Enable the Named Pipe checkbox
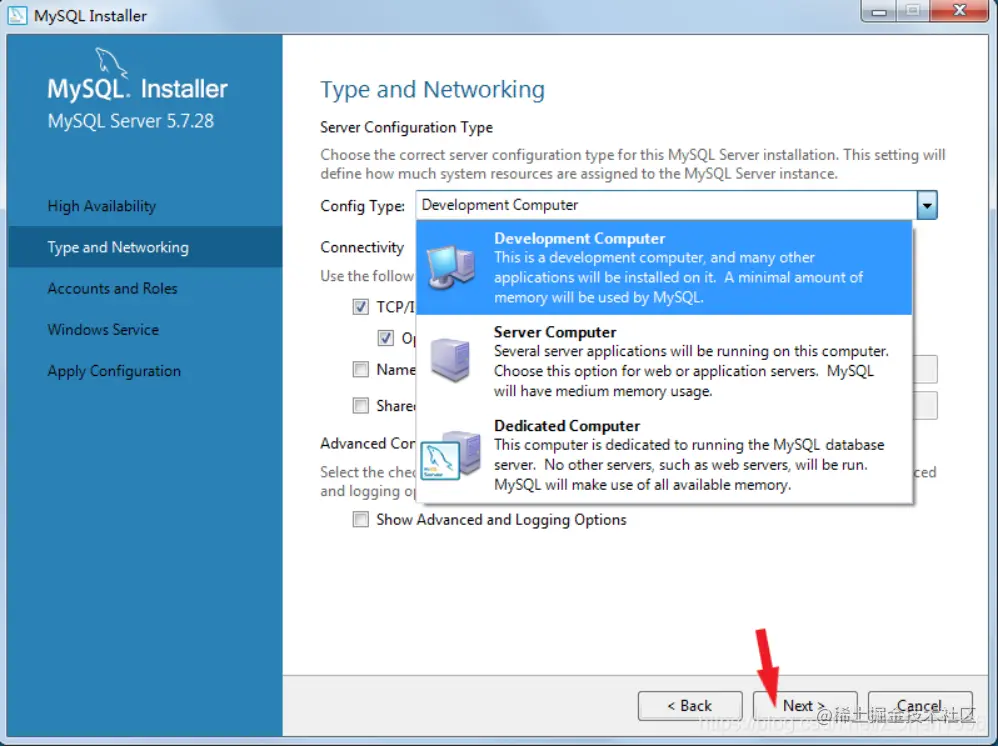The width and height of the screenshot is (998, 747). pos(360,369)
